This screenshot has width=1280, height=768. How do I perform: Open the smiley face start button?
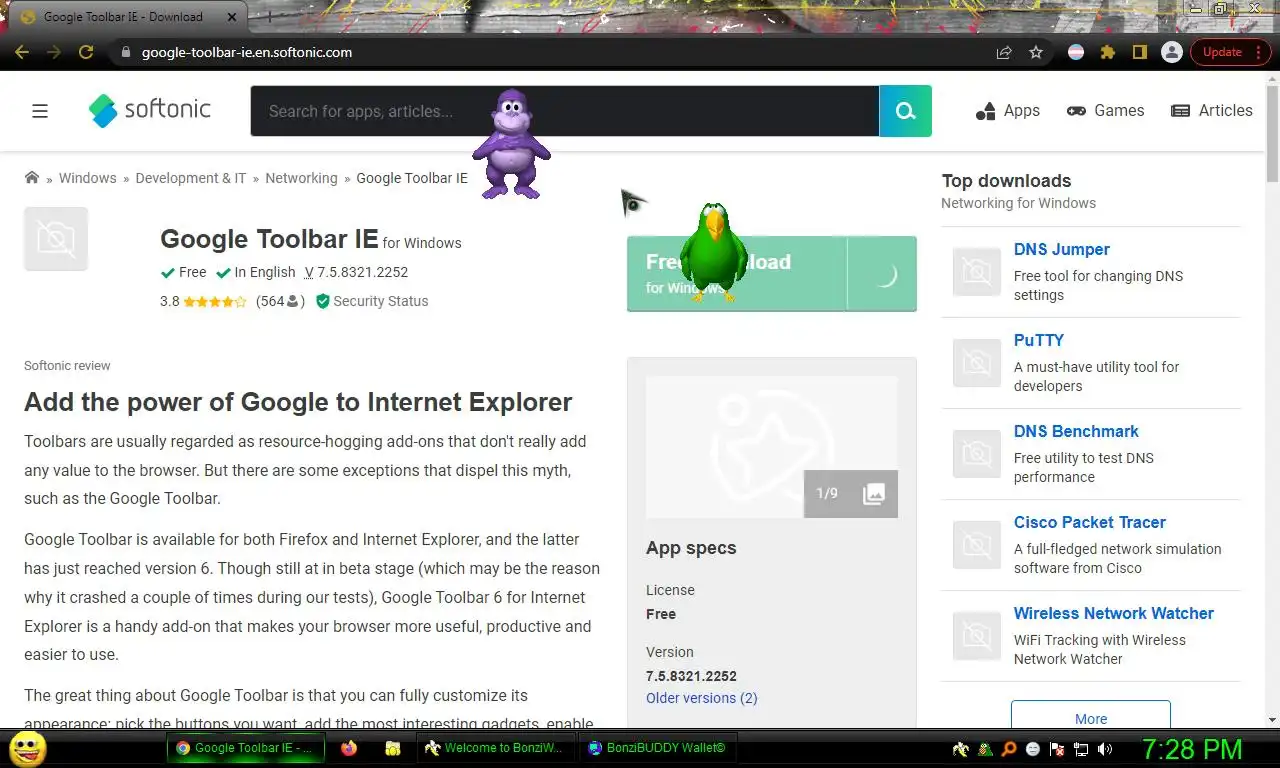27,748
